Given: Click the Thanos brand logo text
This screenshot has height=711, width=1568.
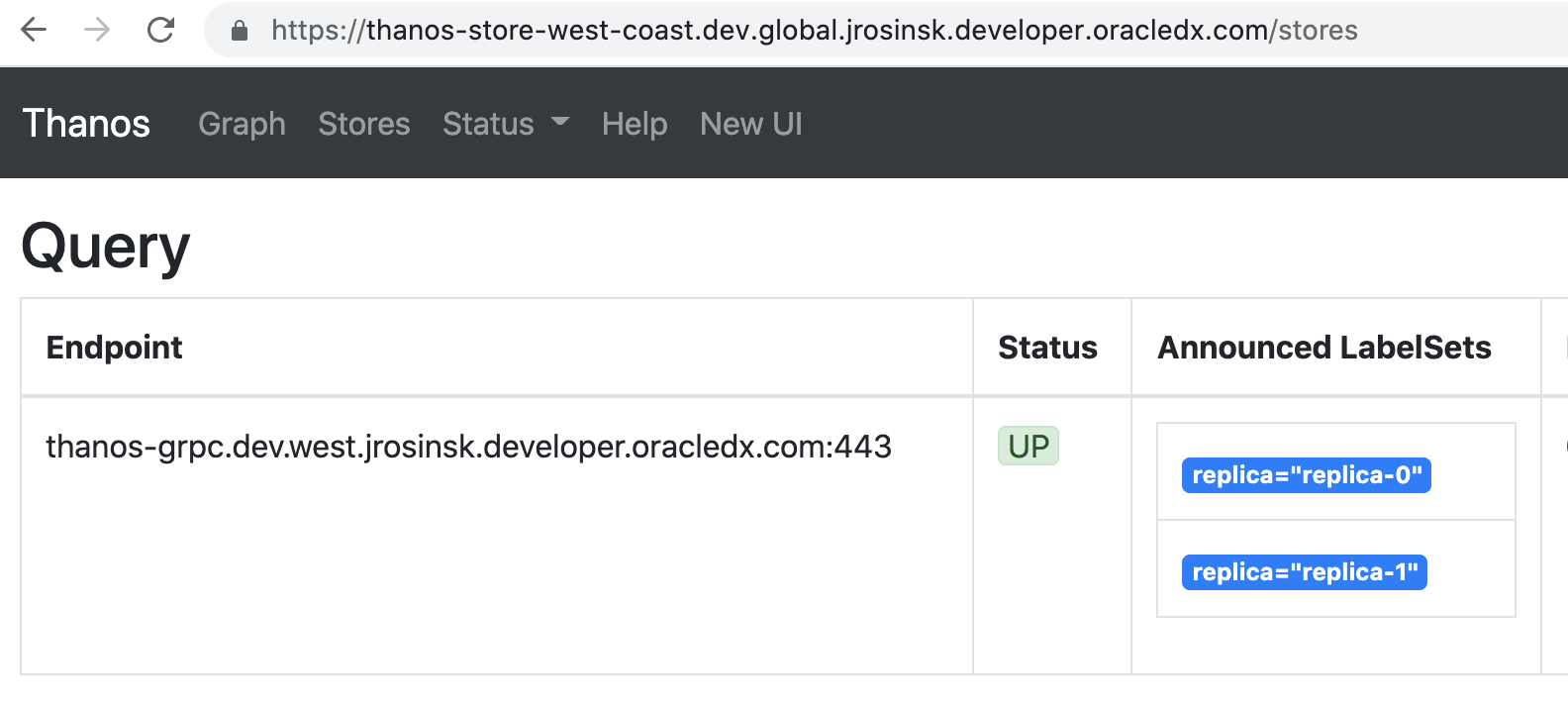Looking at the screenshot, I should tap(86, 124).
